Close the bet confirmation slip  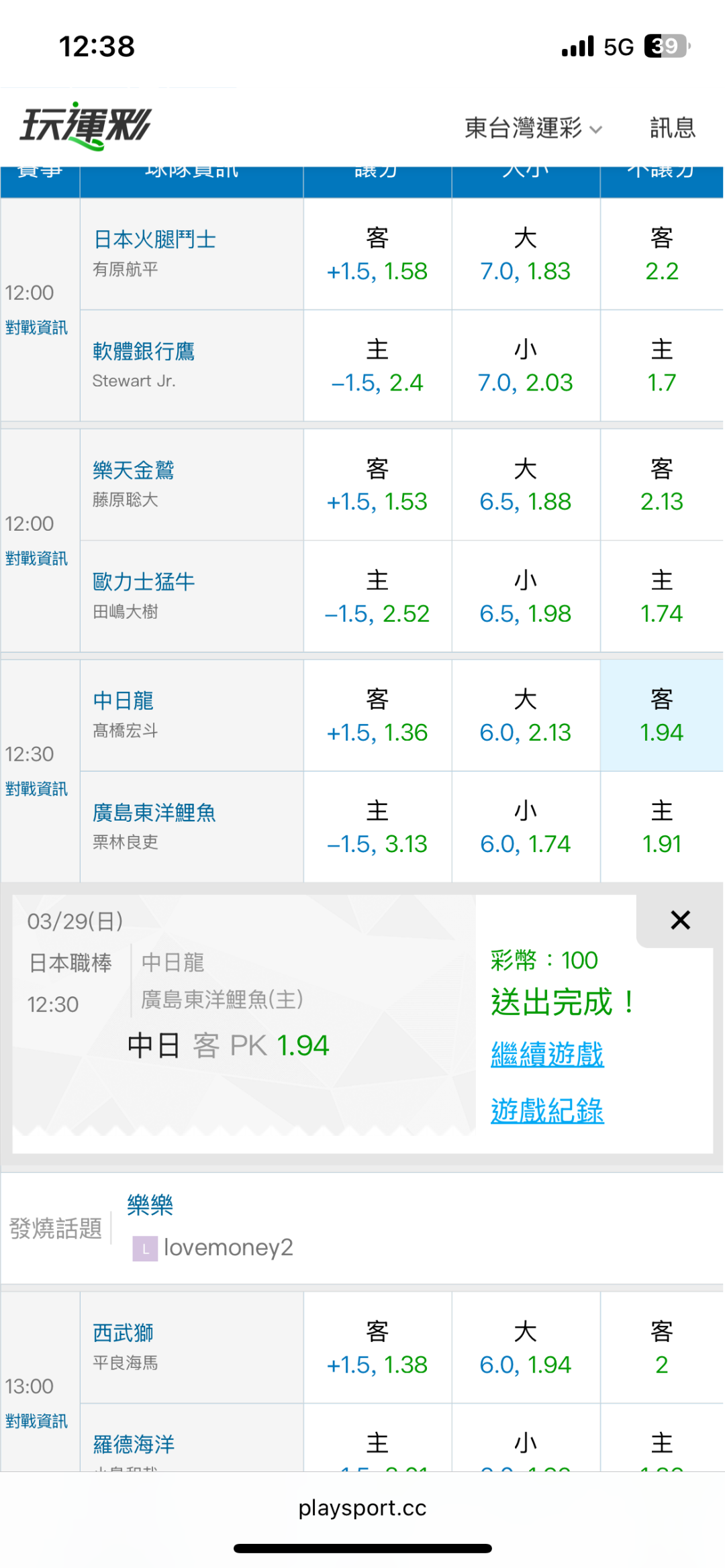680,920
